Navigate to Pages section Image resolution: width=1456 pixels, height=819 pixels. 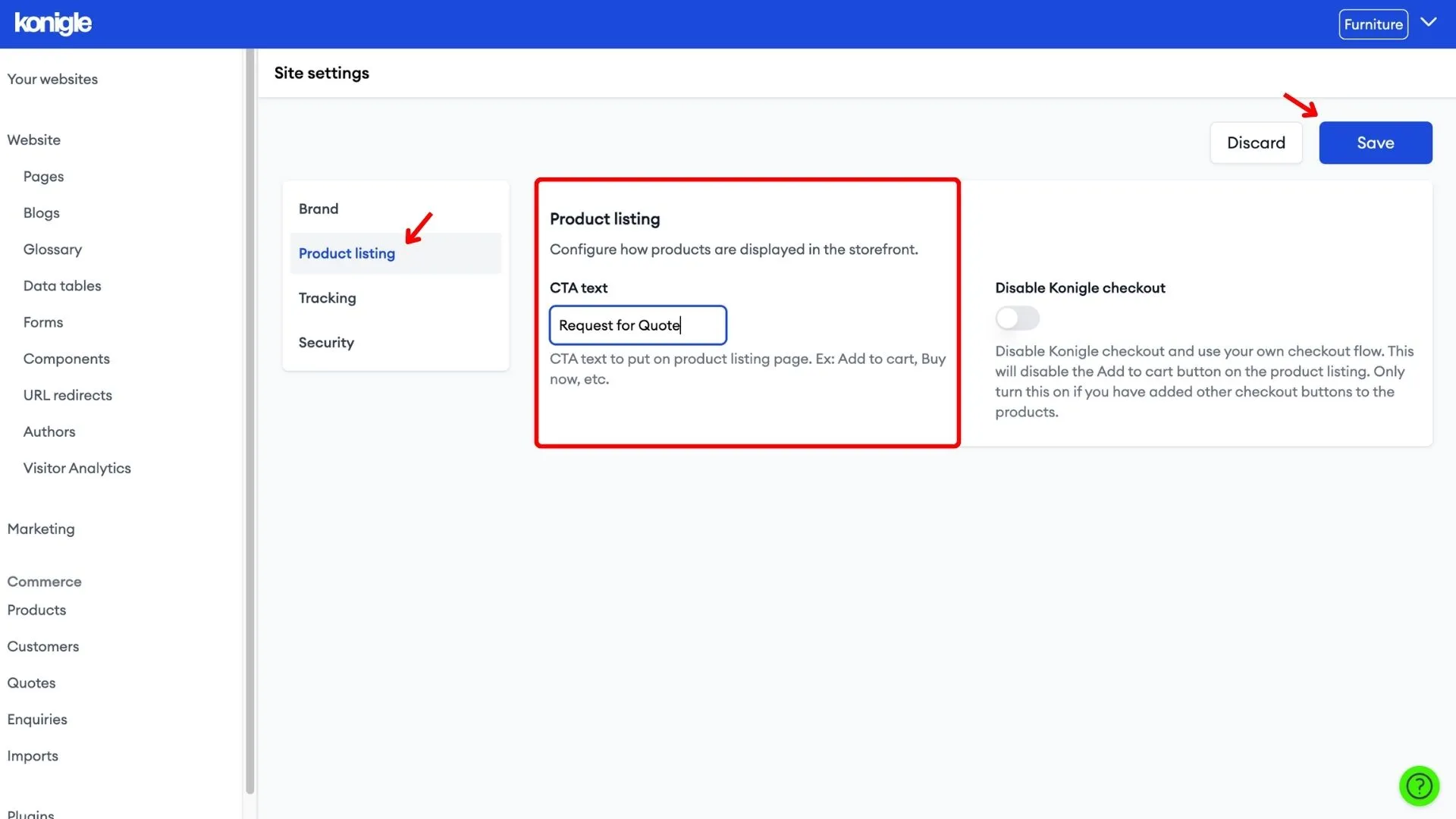point(43,177)
